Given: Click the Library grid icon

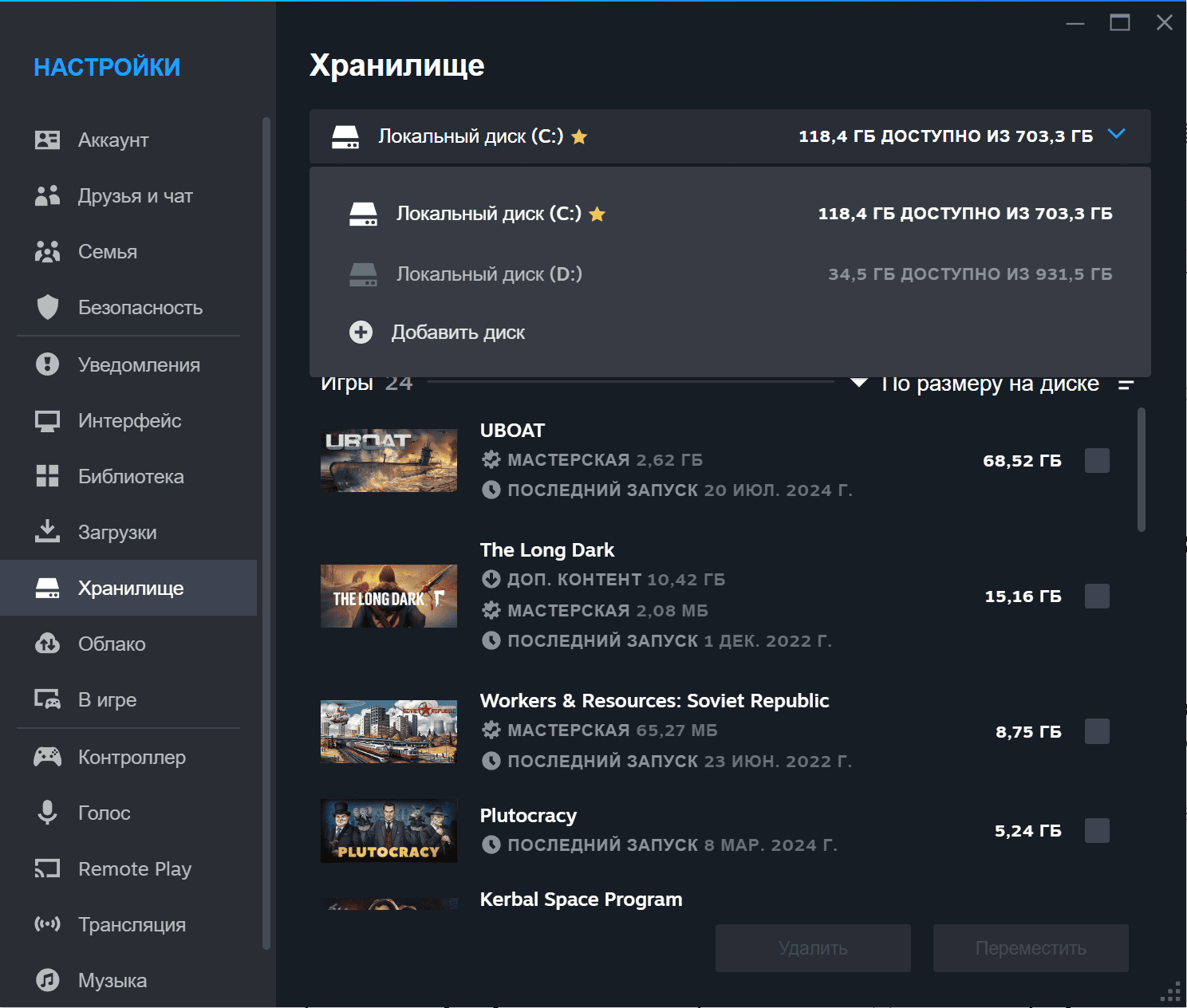Looking at the screenshot, I should coord(47,476).
